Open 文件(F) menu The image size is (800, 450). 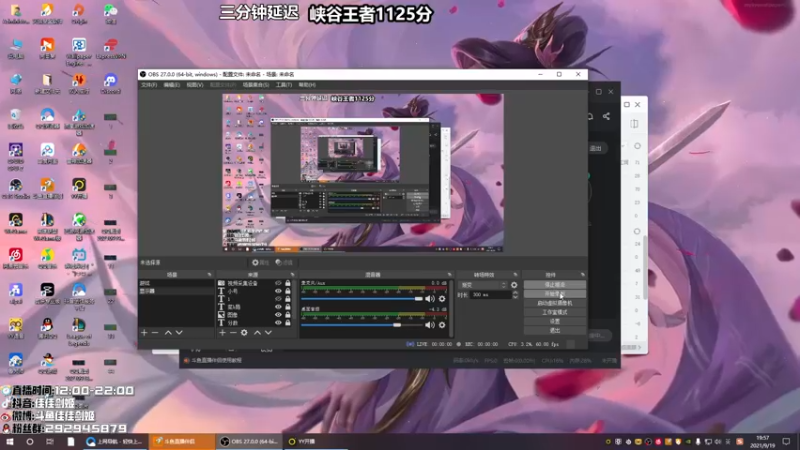(149, 85)
